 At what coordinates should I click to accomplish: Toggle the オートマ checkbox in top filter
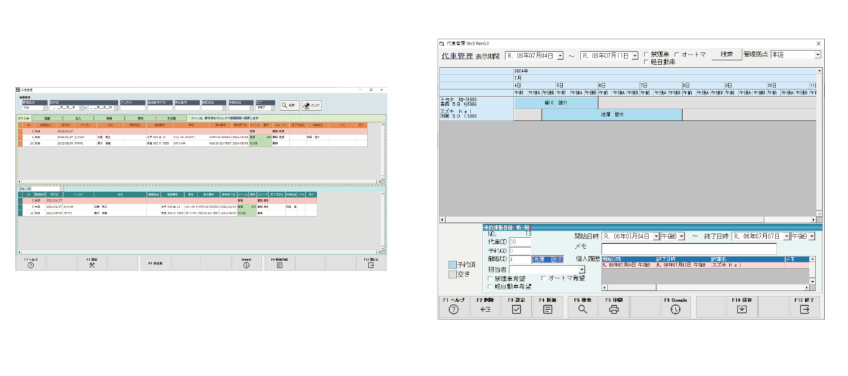click(677, 55)
